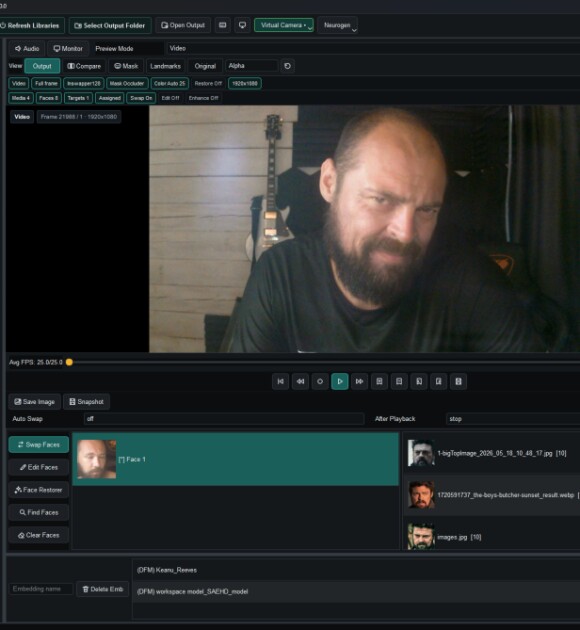Open the Alpha view dropdown
Image resolution: width=580 pixels, height=630 pixels.
tap(251, 66)
